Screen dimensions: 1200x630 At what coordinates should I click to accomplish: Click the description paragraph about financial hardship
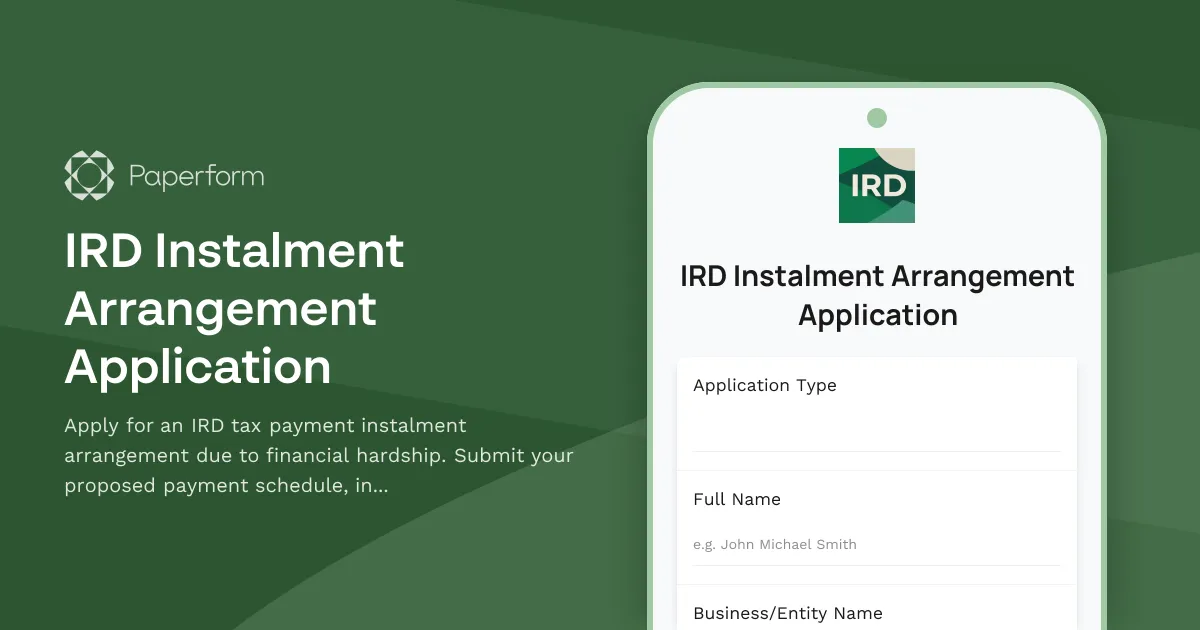318,455
